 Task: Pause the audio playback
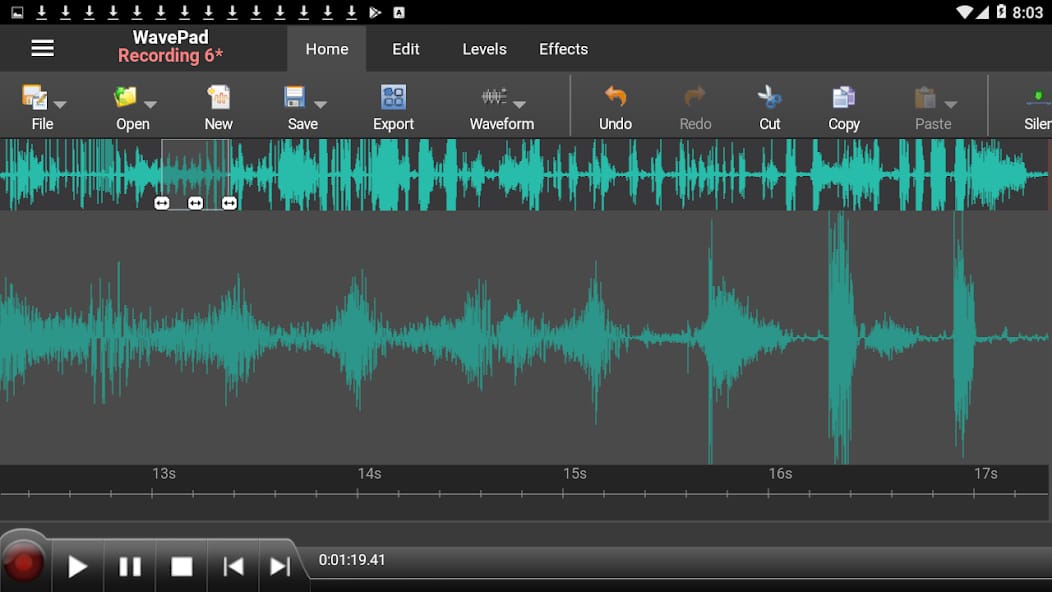click(130, 567)
